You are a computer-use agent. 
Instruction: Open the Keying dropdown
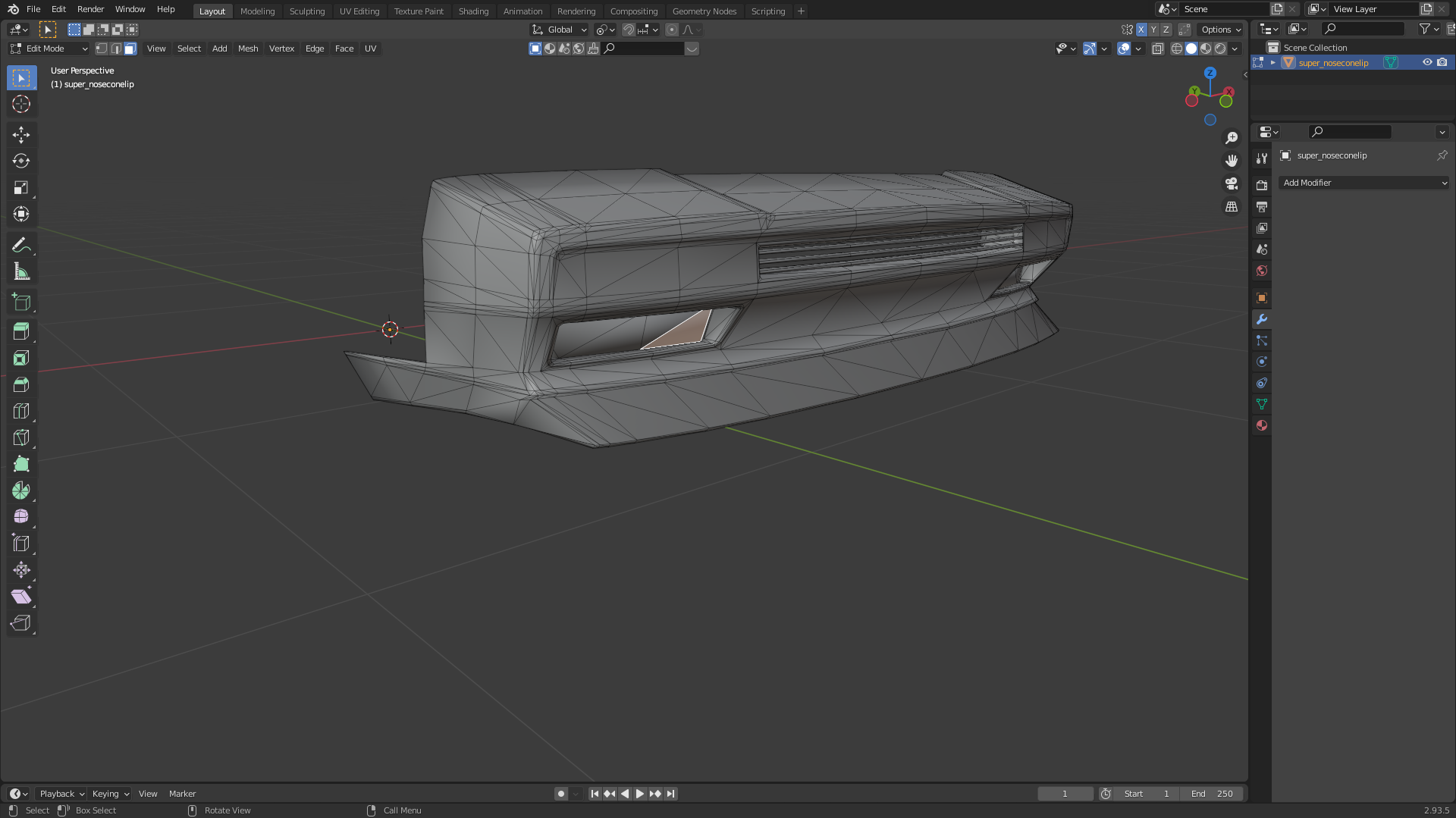tap(111, 794)
